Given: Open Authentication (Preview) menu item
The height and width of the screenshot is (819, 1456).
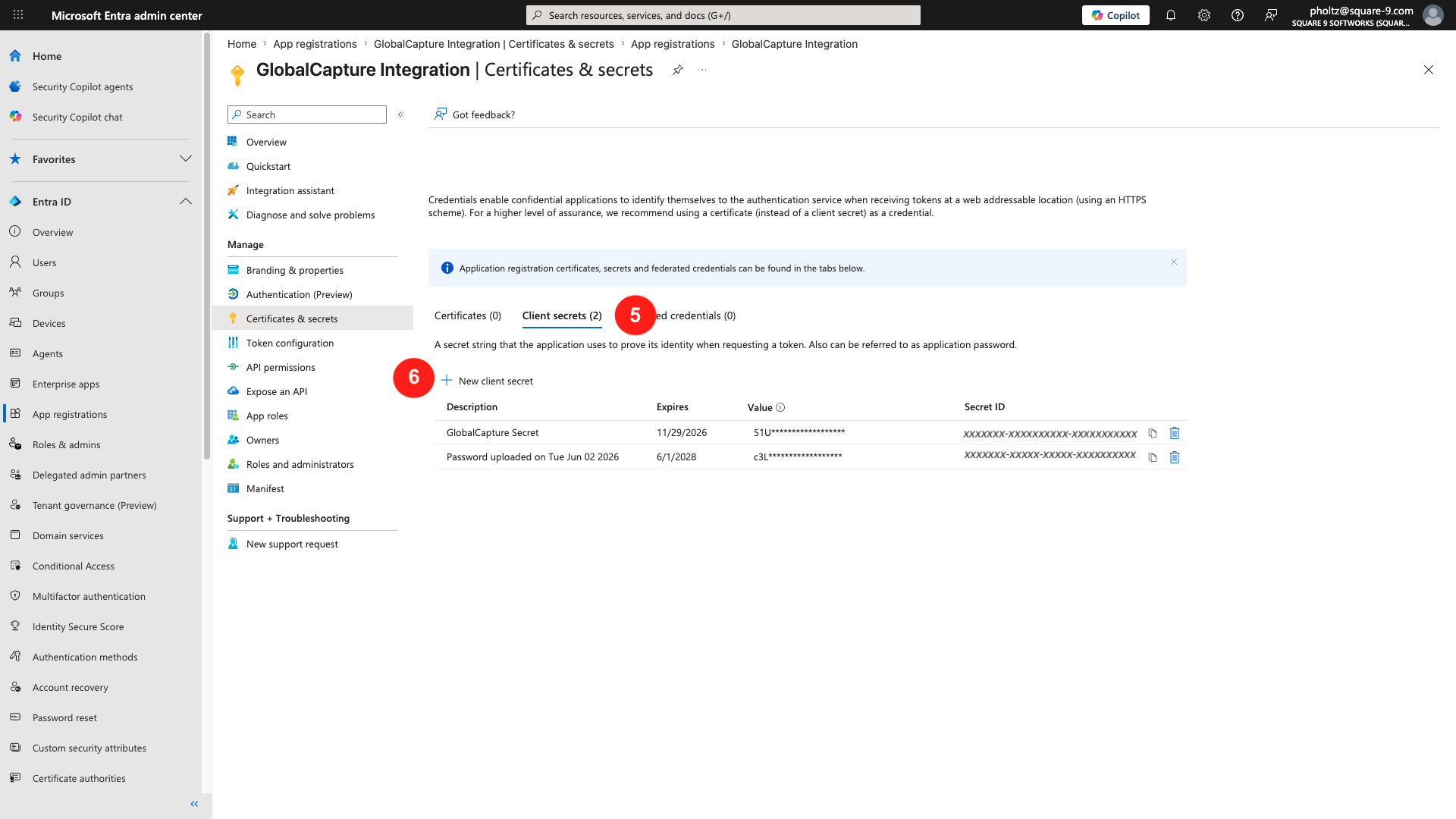Looking at the screenshot, I should [x=299, y=294].
